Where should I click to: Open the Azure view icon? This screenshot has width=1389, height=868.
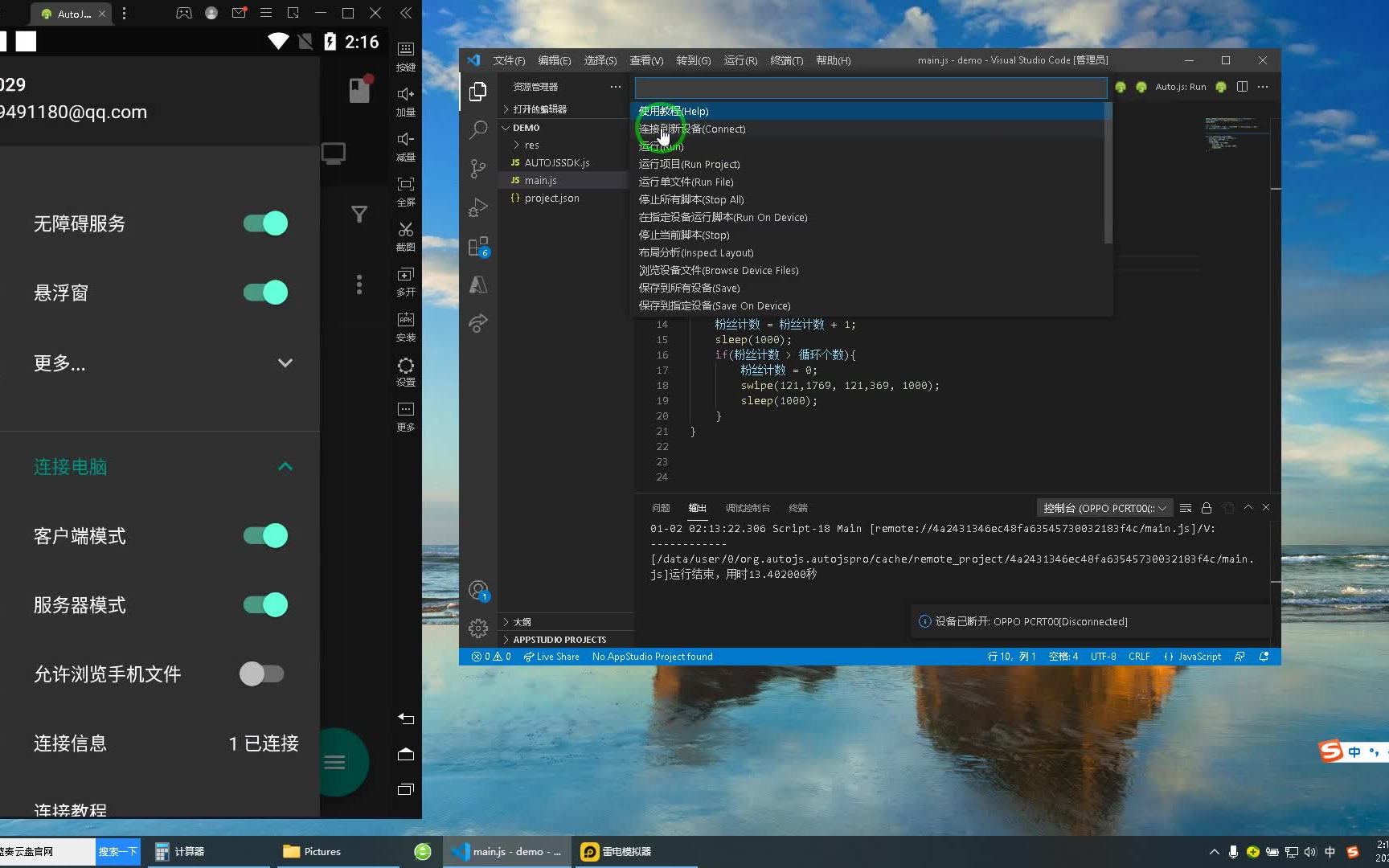click(478, 285)
